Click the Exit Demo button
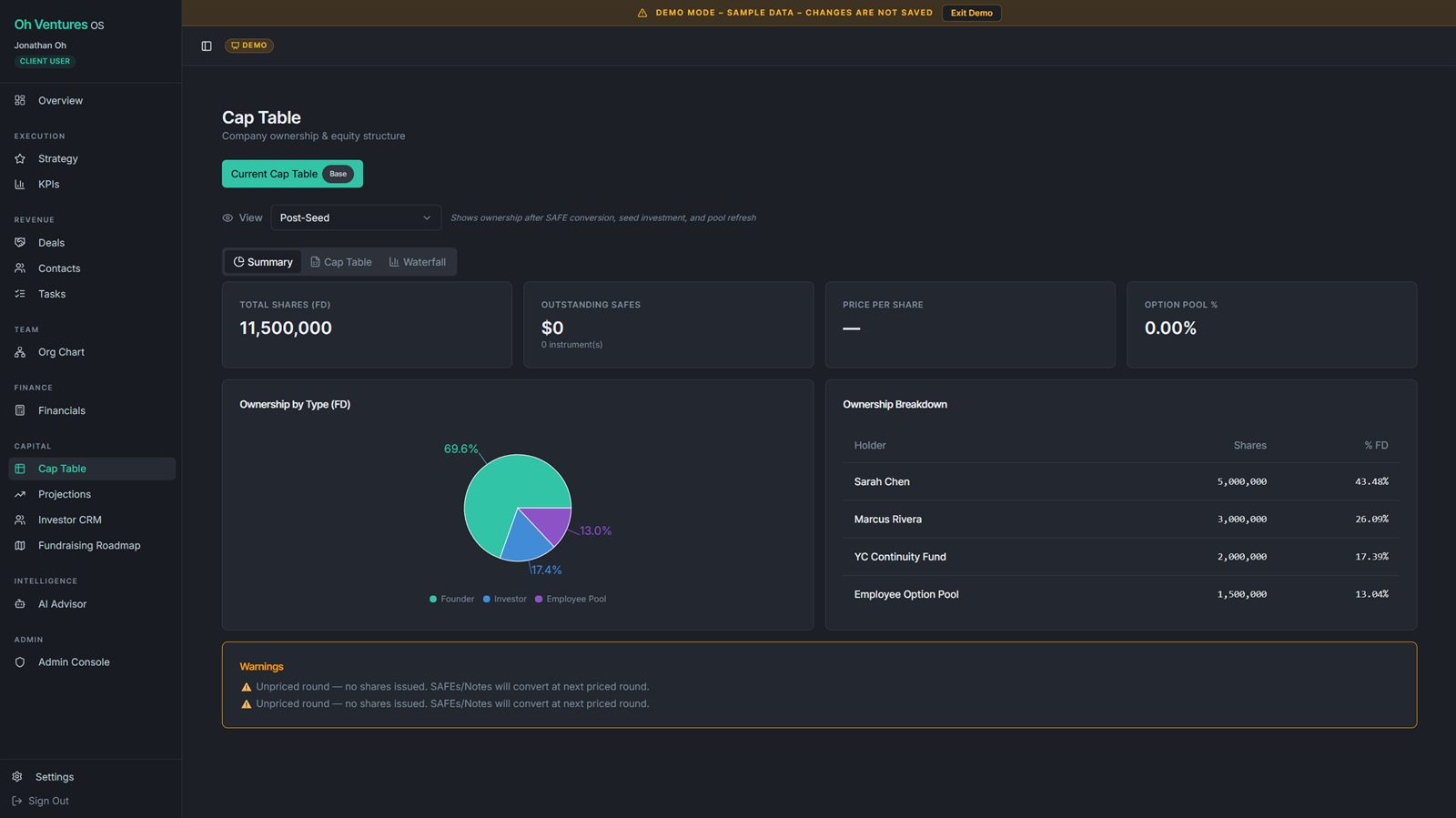Viewport: 1456px width, 818px height. click(971, 13)
